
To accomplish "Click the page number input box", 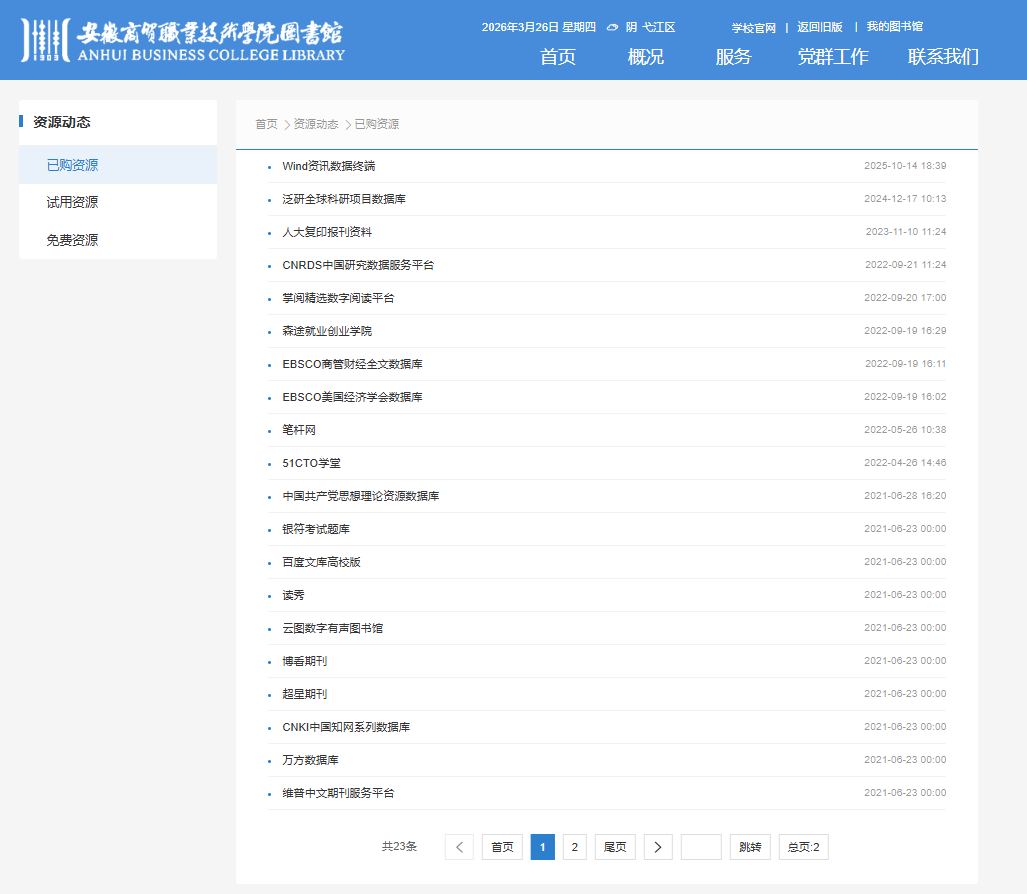I will pyautogui.click(x=700, y=847).
